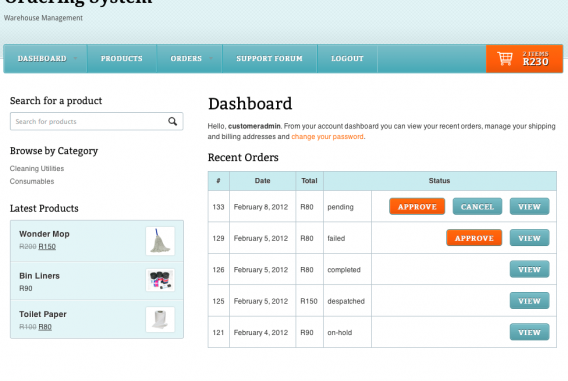The height and width of the screenshot is (381, 568).
Task: Click the failed status of order 129
Action: pyautogui.click(x=336, y=238)
